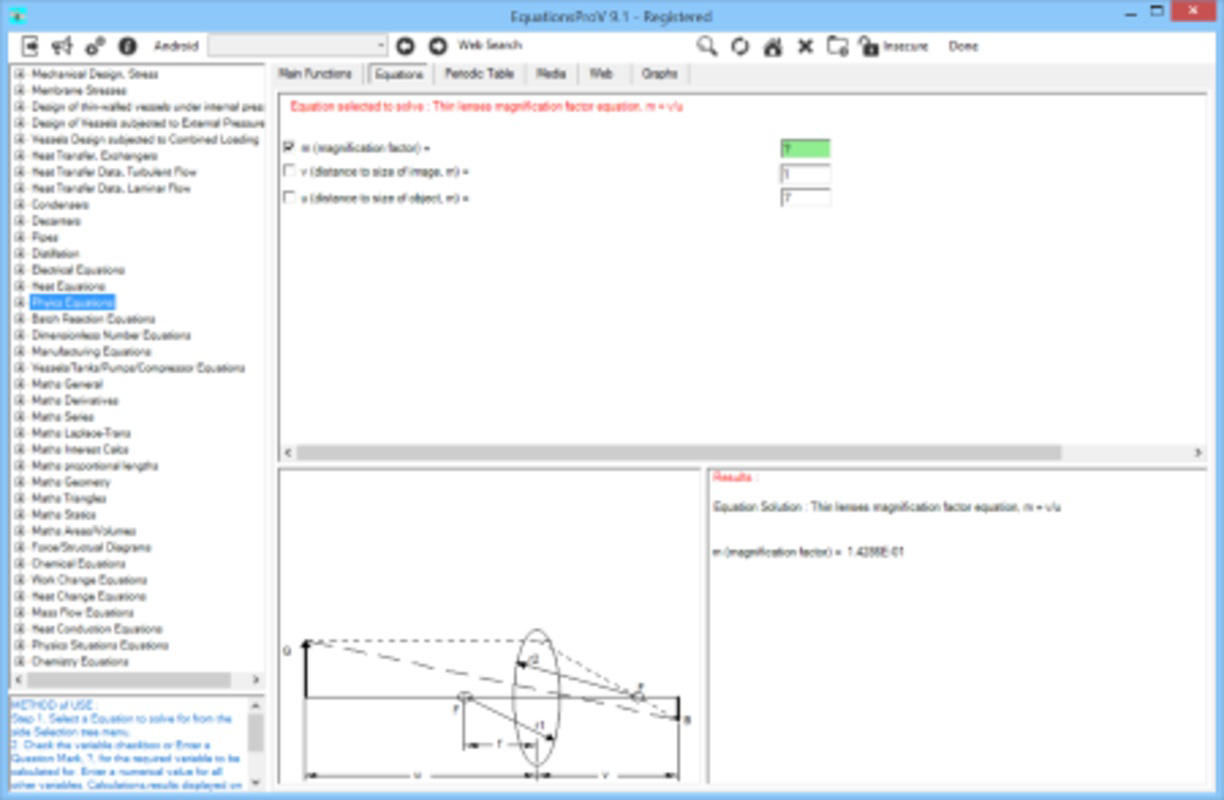Click the exit door icon in toolbar

(30, 46)
